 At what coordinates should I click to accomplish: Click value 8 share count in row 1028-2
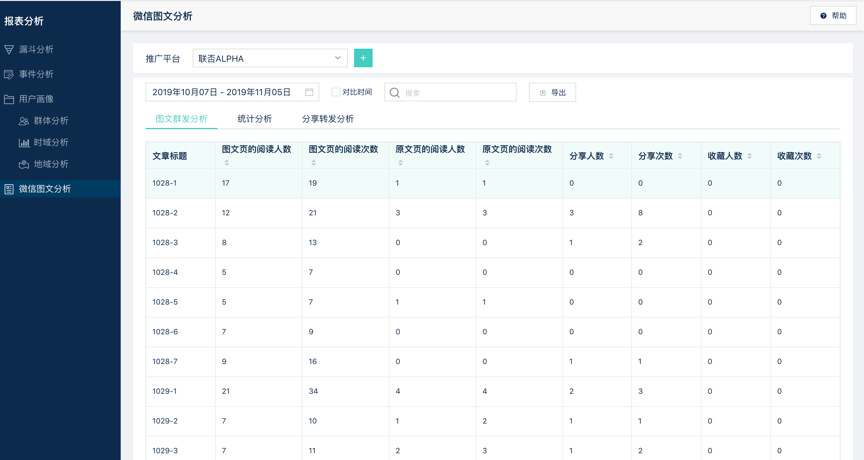coord(640,213)
